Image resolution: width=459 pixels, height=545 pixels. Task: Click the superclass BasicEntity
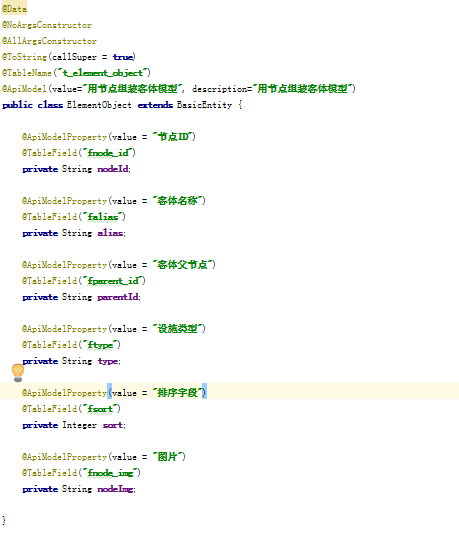[204, 105]
